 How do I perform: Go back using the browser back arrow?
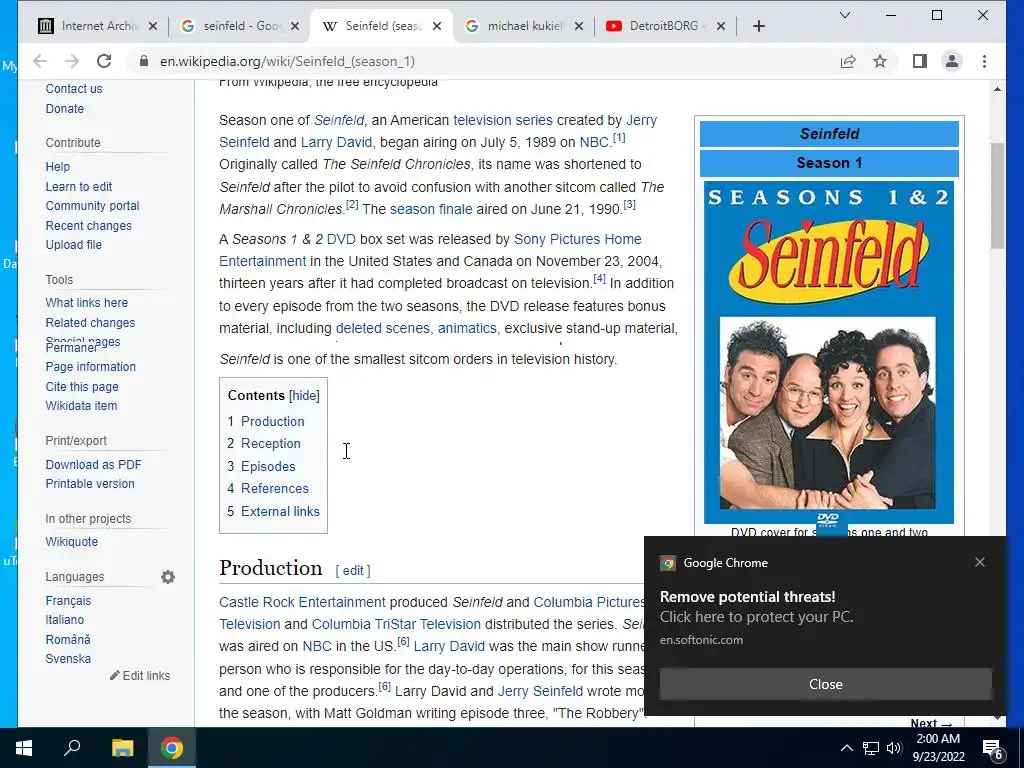tap(40, 61)
